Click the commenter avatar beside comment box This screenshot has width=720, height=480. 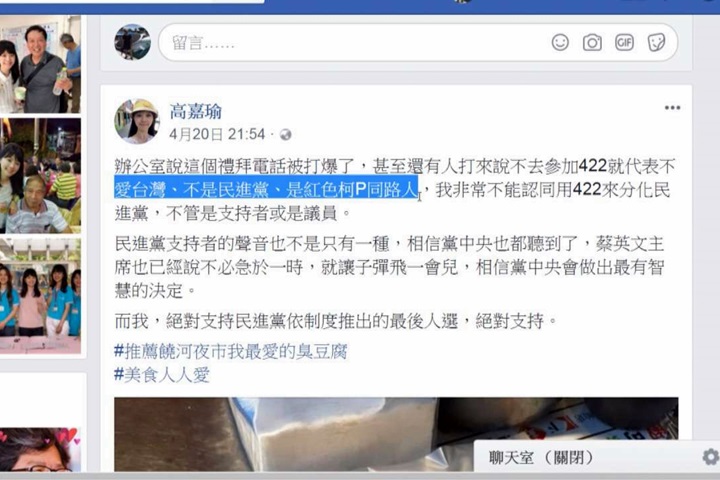[132, 42]
